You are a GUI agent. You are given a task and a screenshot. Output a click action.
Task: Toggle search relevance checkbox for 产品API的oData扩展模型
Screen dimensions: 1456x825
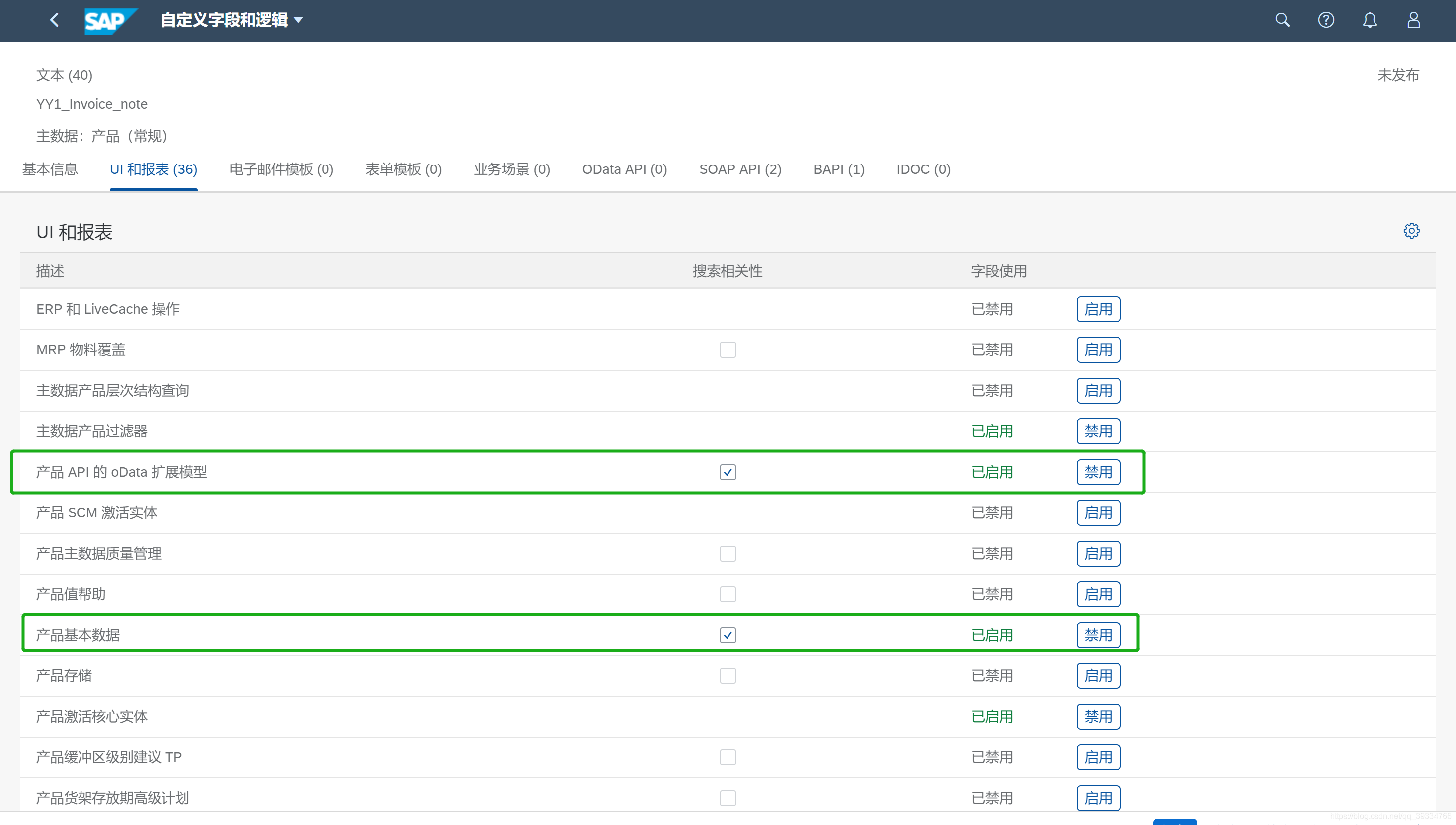728,471
